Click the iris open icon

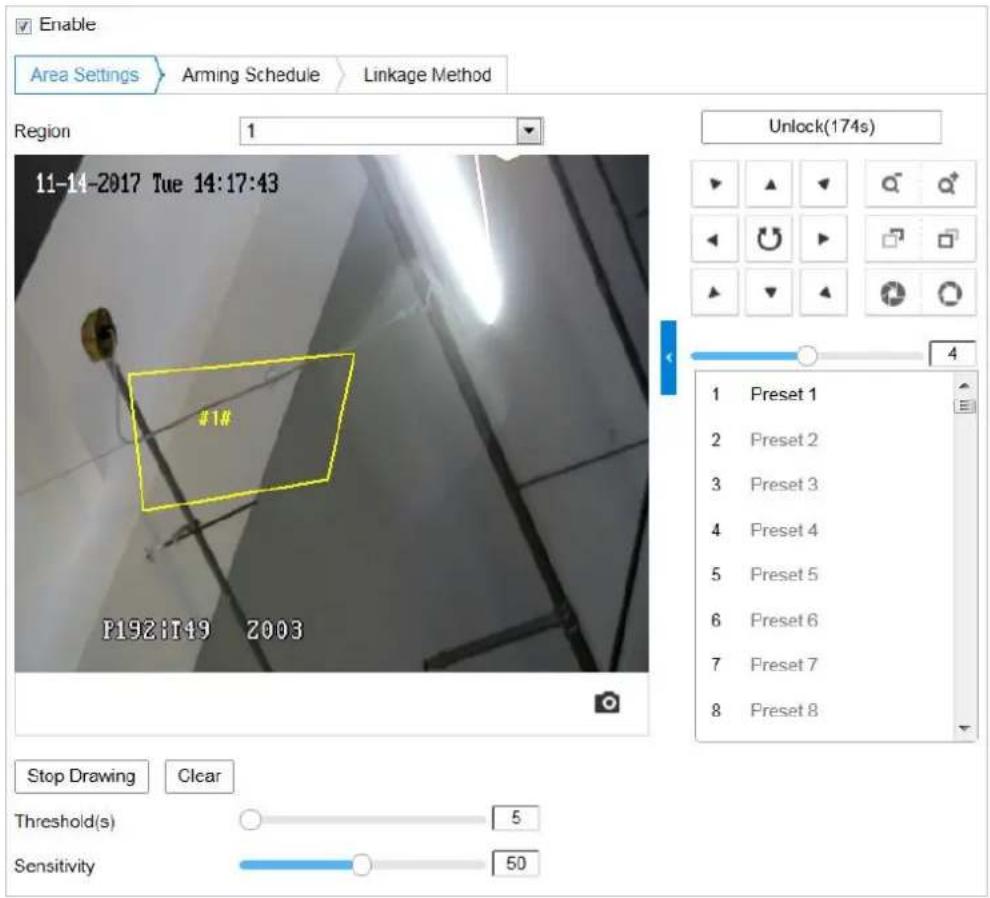point(948,294)
